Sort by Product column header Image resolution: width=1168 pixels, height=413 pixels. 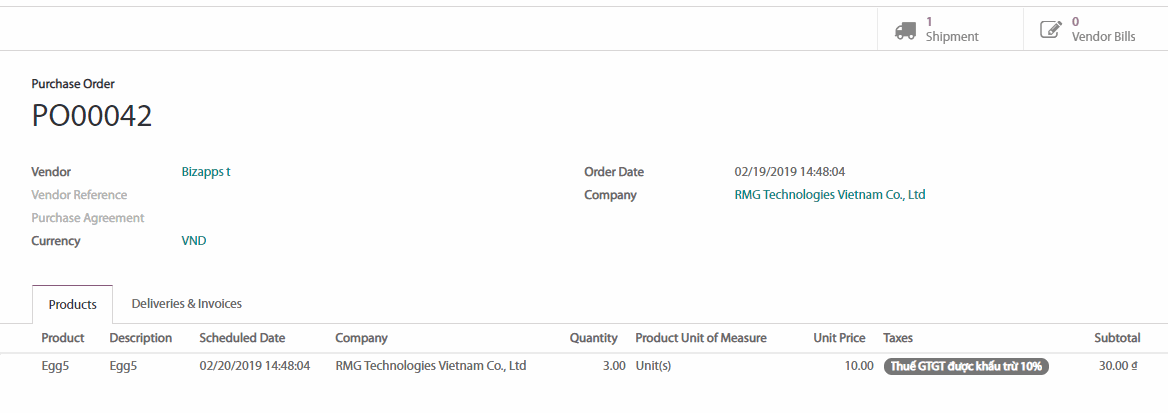click(63, 338)
